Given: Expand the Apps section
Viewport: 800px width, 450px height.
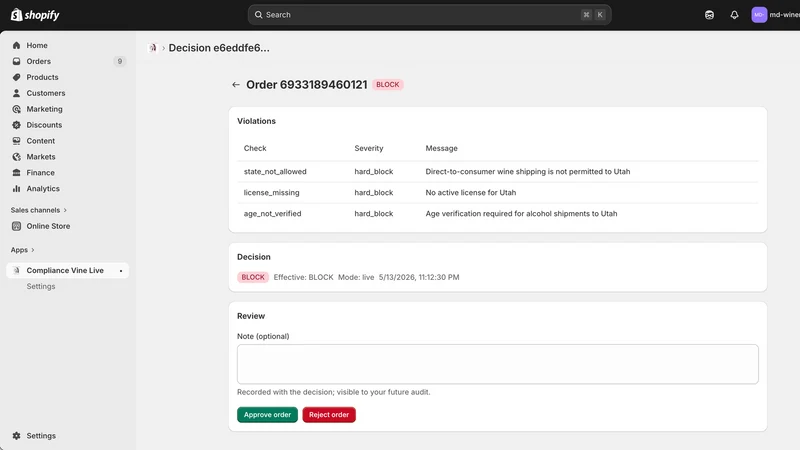Looking at the screenshot, I should [x=22, y=250].
